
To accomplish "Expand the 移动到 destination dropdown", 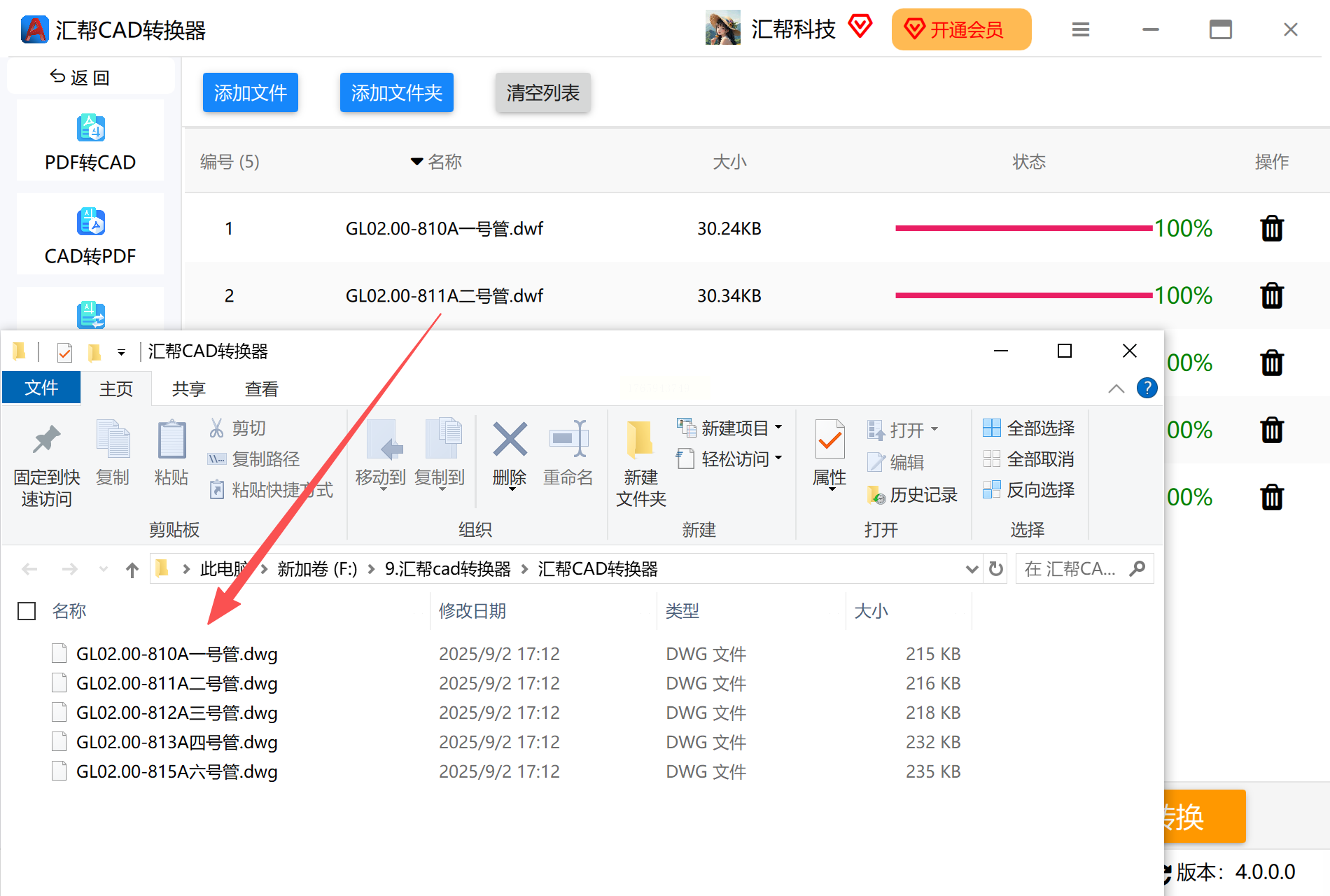I will pyautogui.click(x=384, y=489).
